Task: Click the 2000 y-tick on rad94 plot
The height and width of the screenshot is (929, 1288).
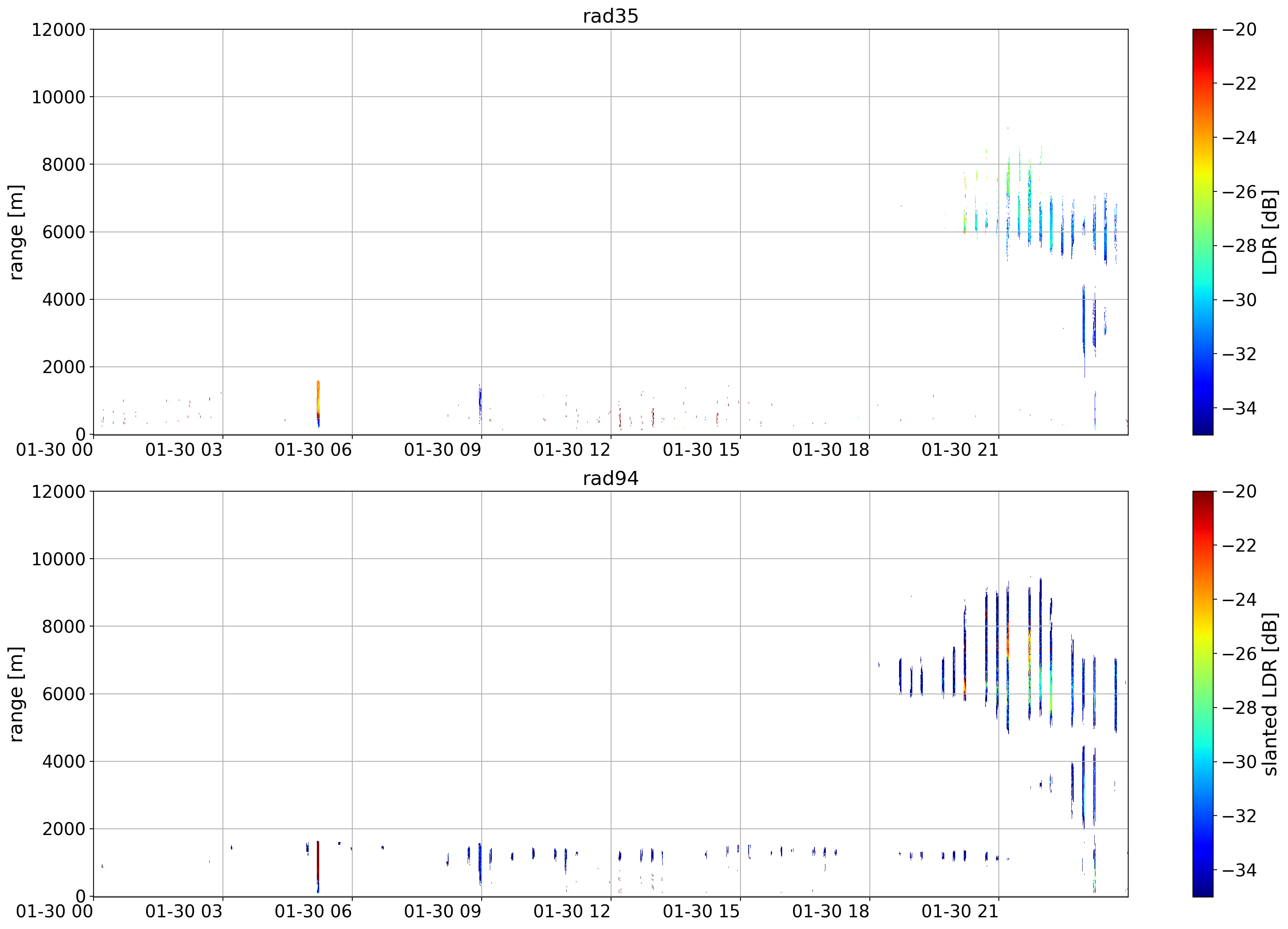Action: tap(64, 829)
